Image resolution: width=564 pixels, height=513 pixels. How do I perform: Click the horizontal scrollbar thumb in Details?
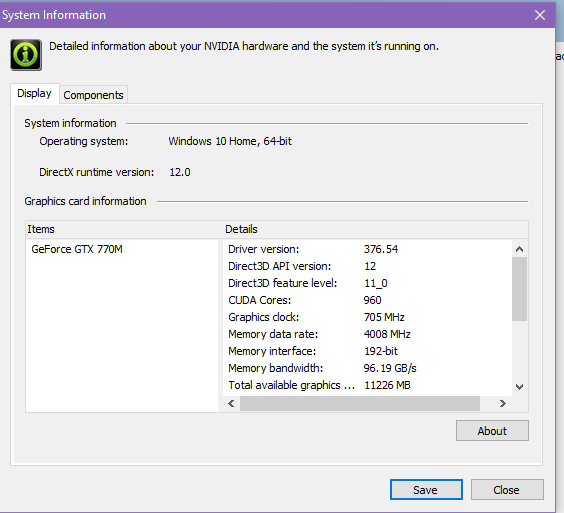(x=360, y=404)
